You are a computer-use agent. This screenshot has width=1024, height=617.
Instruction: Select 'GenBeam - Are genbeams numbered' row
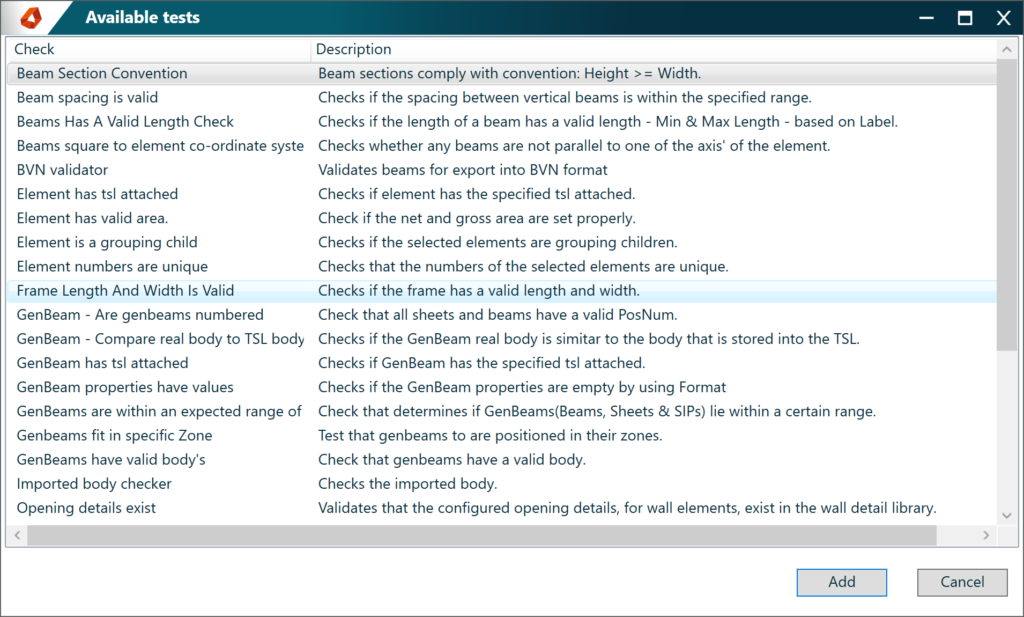pos(502,315)
